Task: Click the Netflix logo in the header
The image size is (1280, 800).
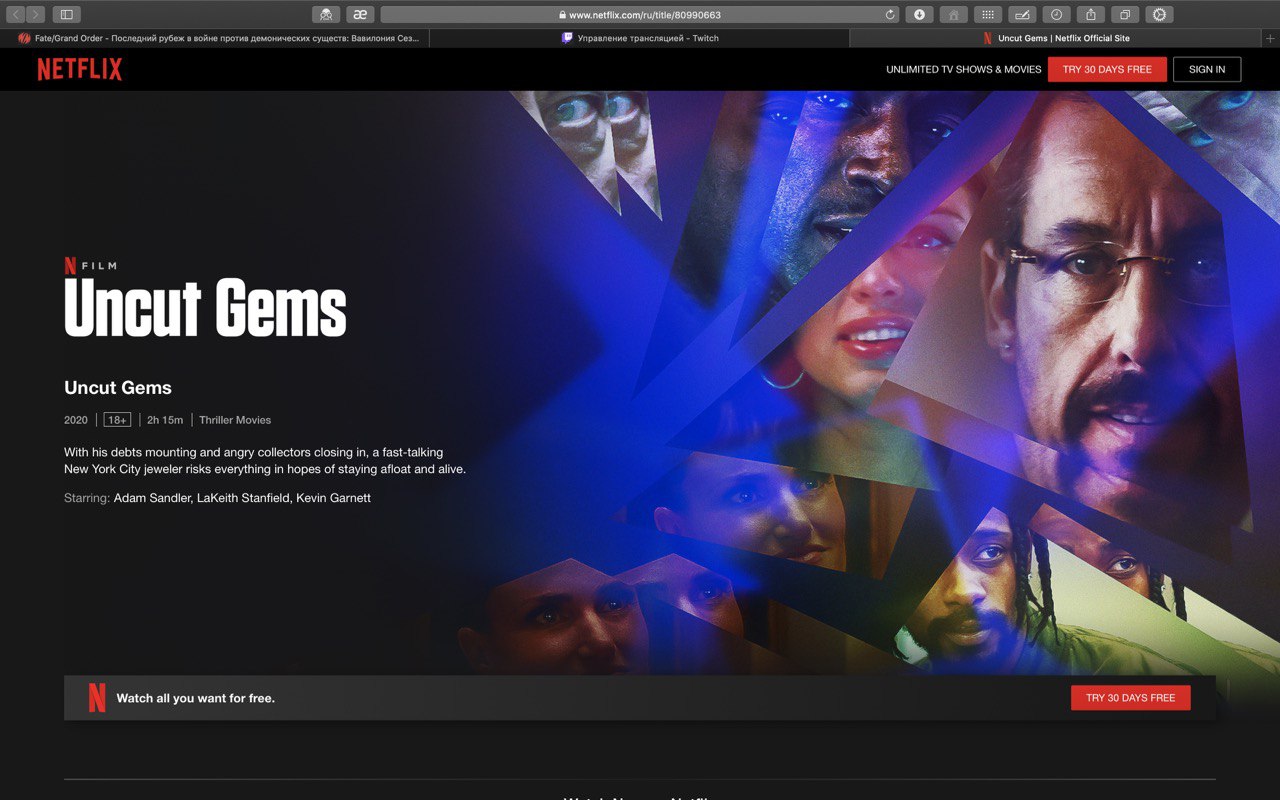Action: [x=80, y=69]
